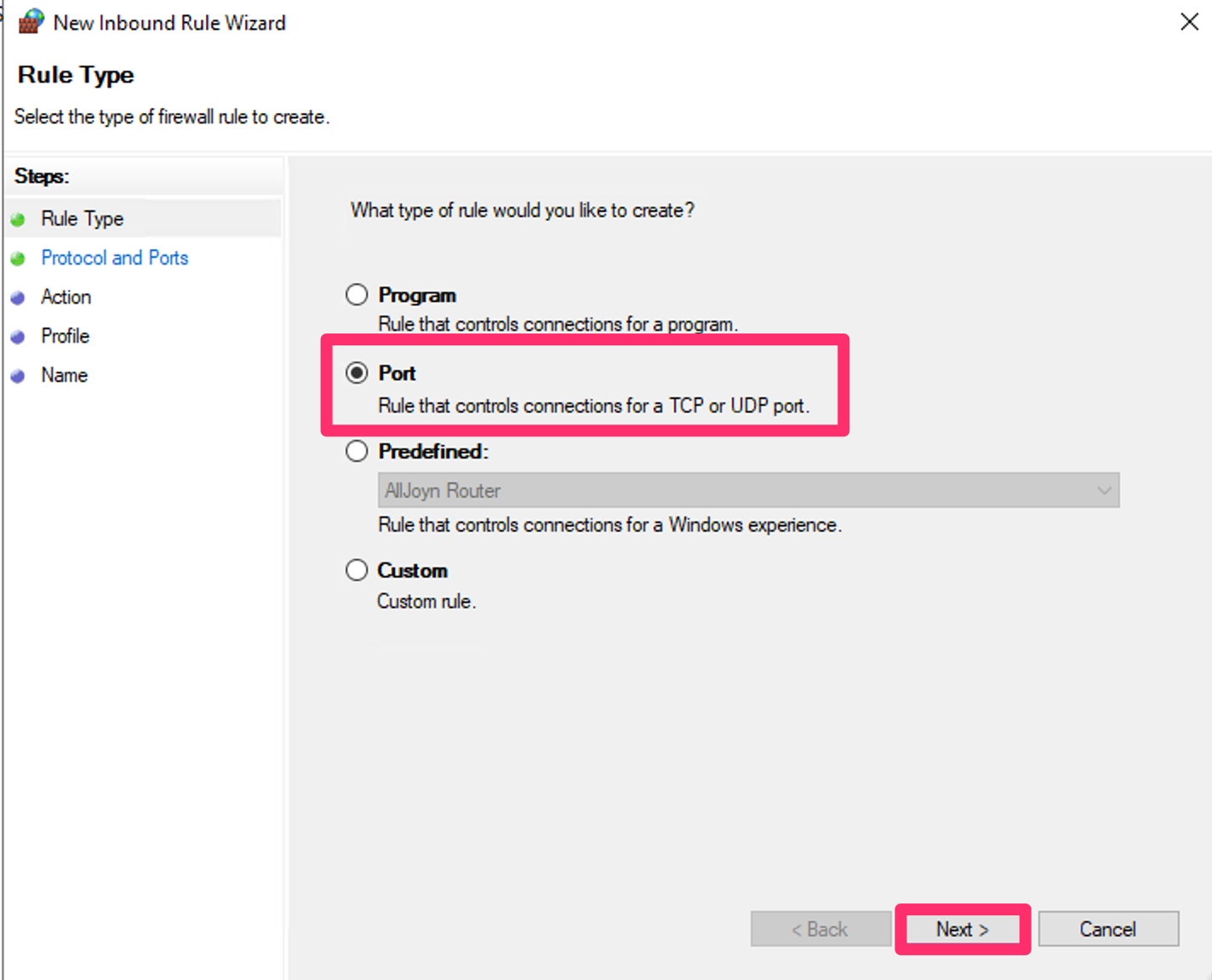Screen dimensions: 1212x980
Task: Click the Next button to continue
Action: click(962, 929)
